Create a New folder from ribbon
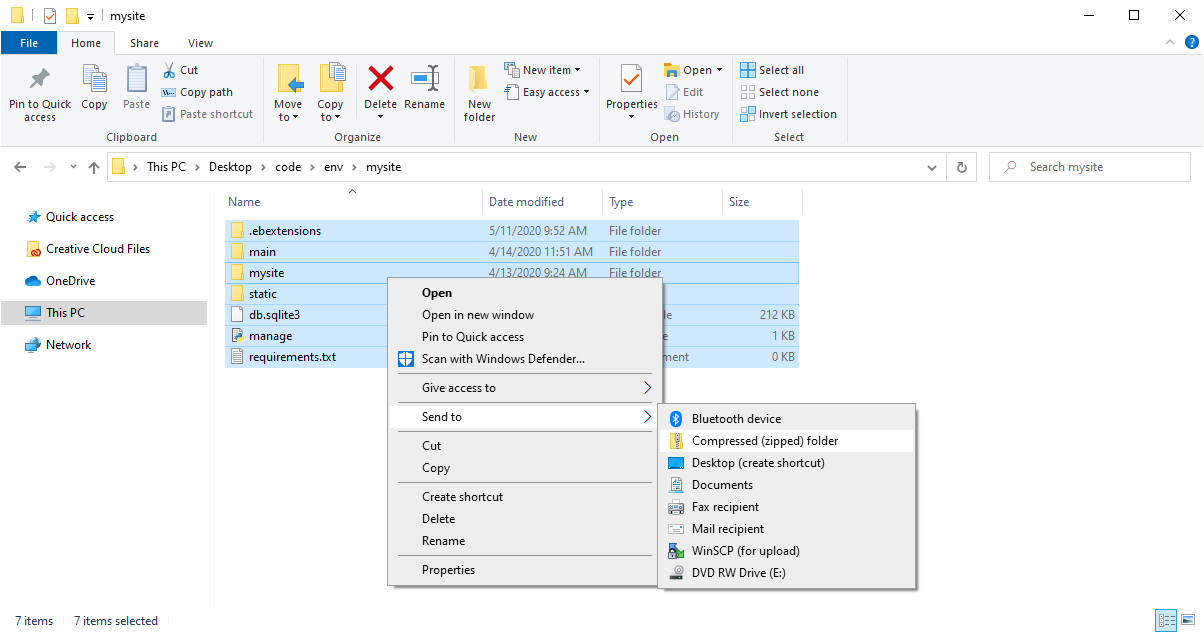The image size is (1204, 633). 479,94
